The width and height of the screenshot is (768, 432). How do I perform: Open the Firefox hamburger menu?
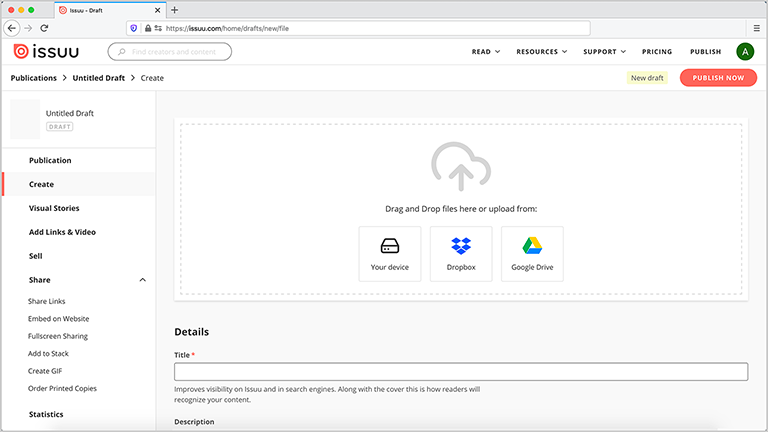click(x=756, y=29)
